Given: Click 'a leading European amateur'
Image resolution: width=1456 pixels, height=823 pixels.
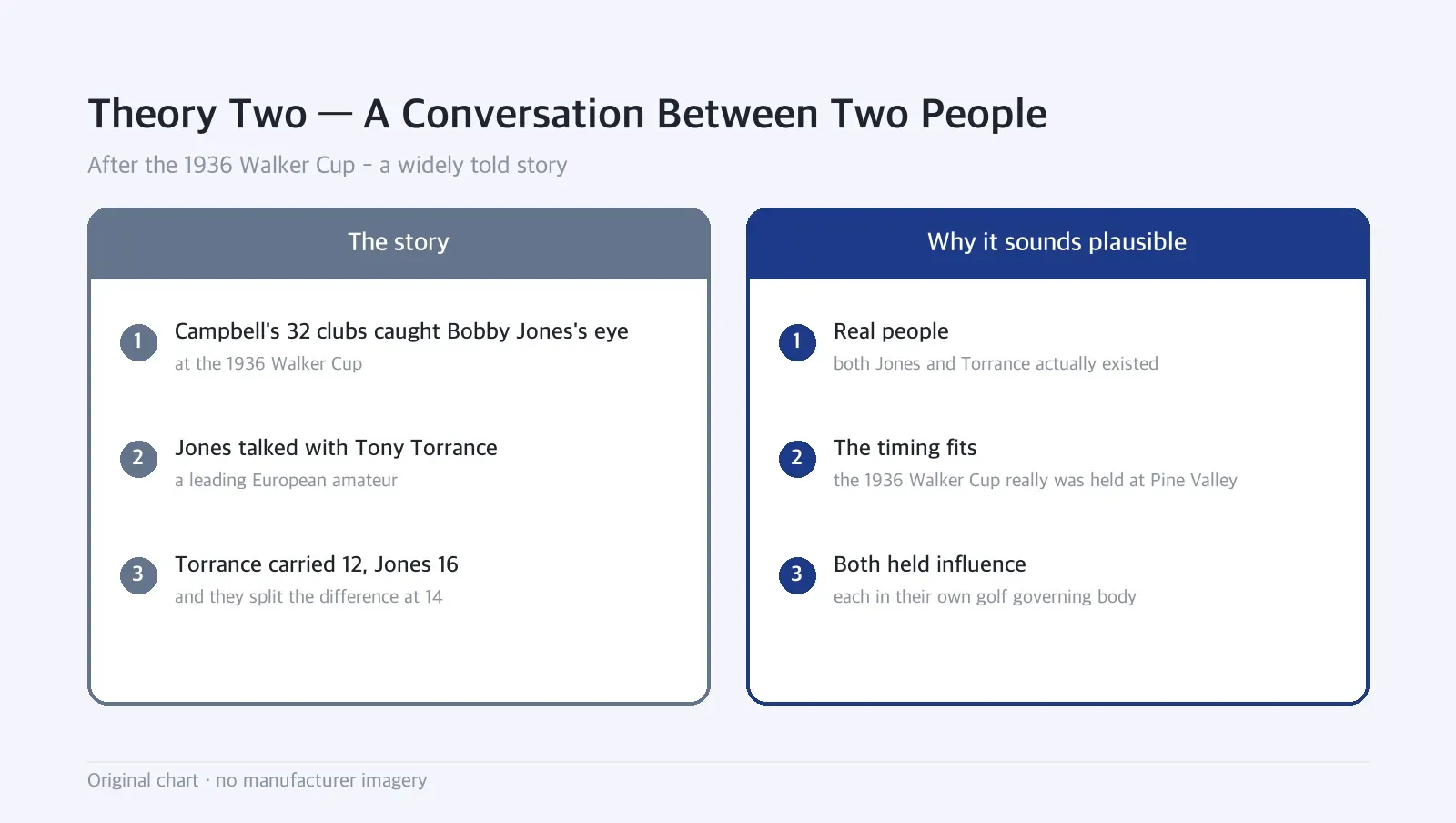Looking at the screenshot, I should [286, 480].
